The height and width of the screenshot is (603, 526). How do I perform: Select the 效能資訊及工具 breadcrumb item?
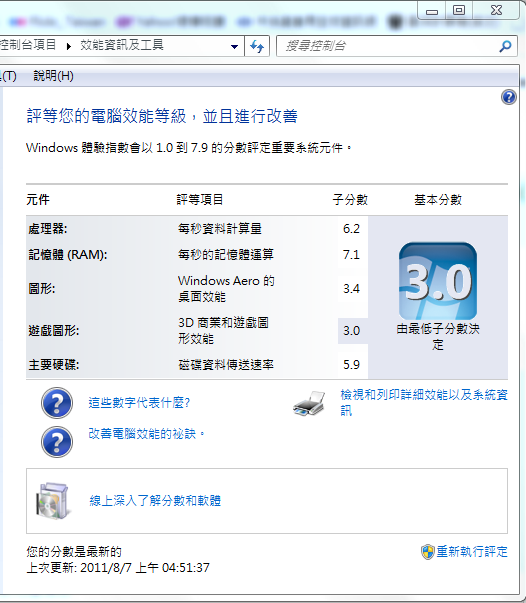pos(122,45)
